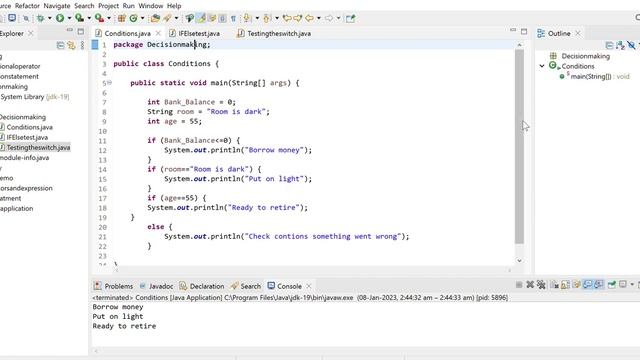Open the Back navigation history dropdown
640x360 pixels.
319,18
